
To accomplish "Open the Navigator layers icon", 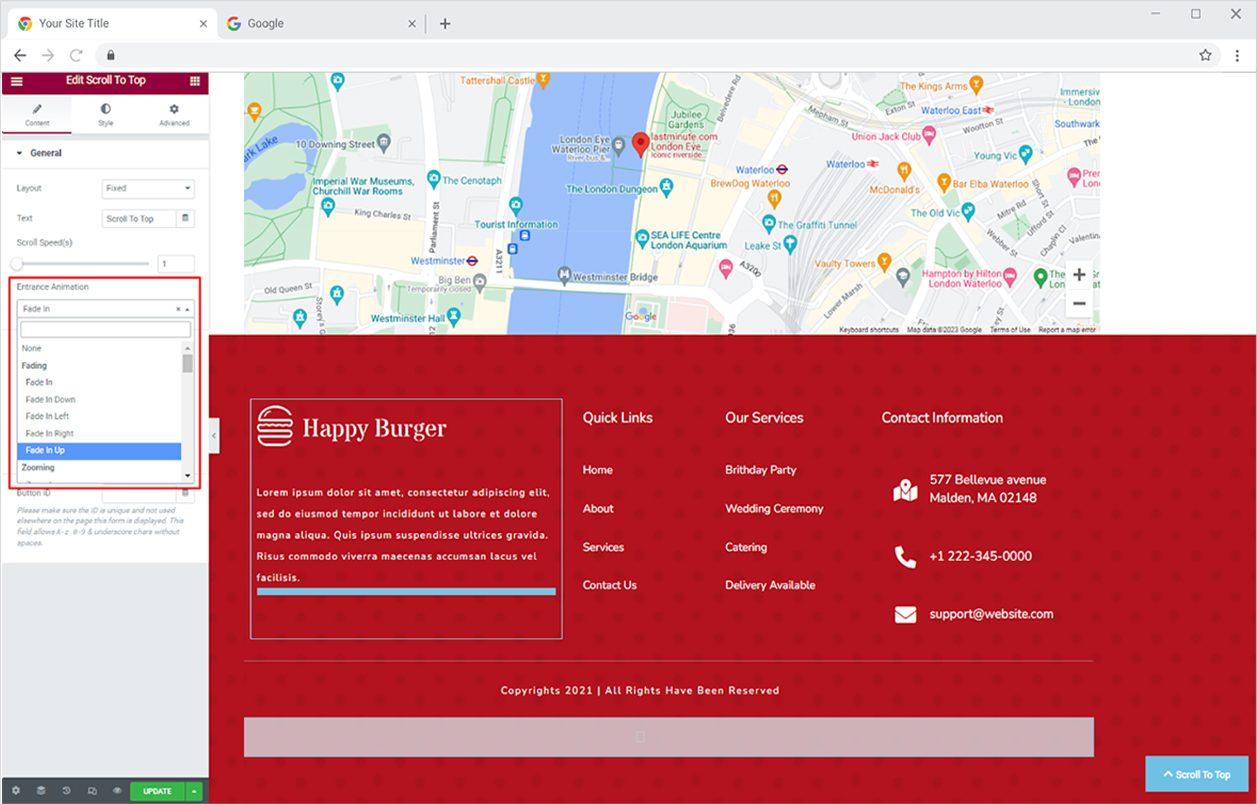I will tap(41, 791).
